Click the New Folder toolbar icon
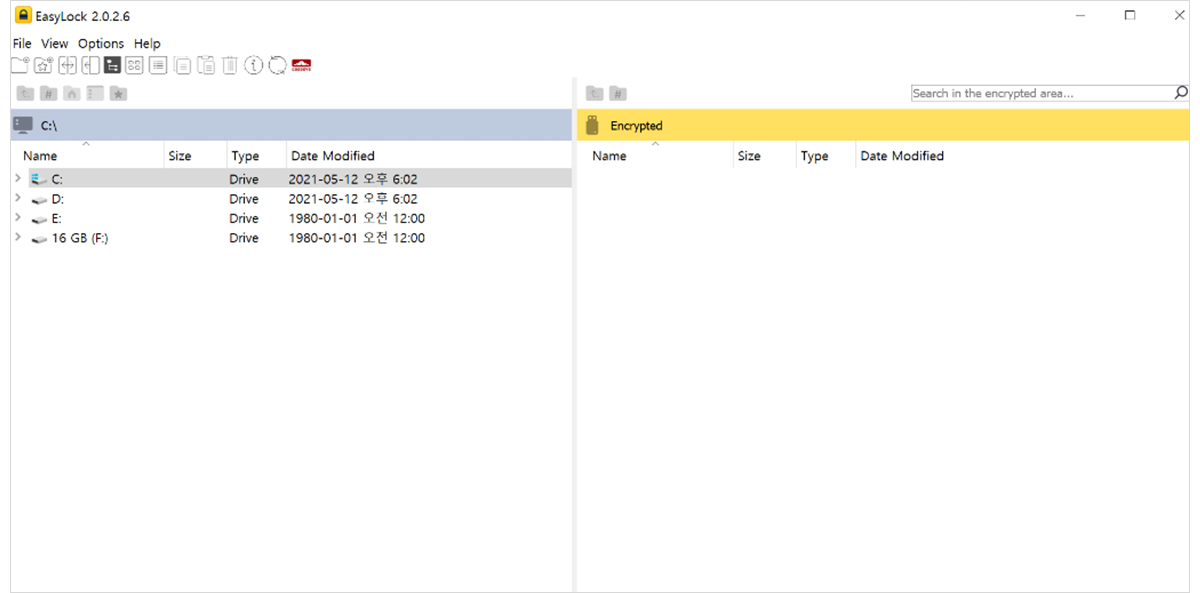Screen dimensions: 1200x593 tap(19, 65)
